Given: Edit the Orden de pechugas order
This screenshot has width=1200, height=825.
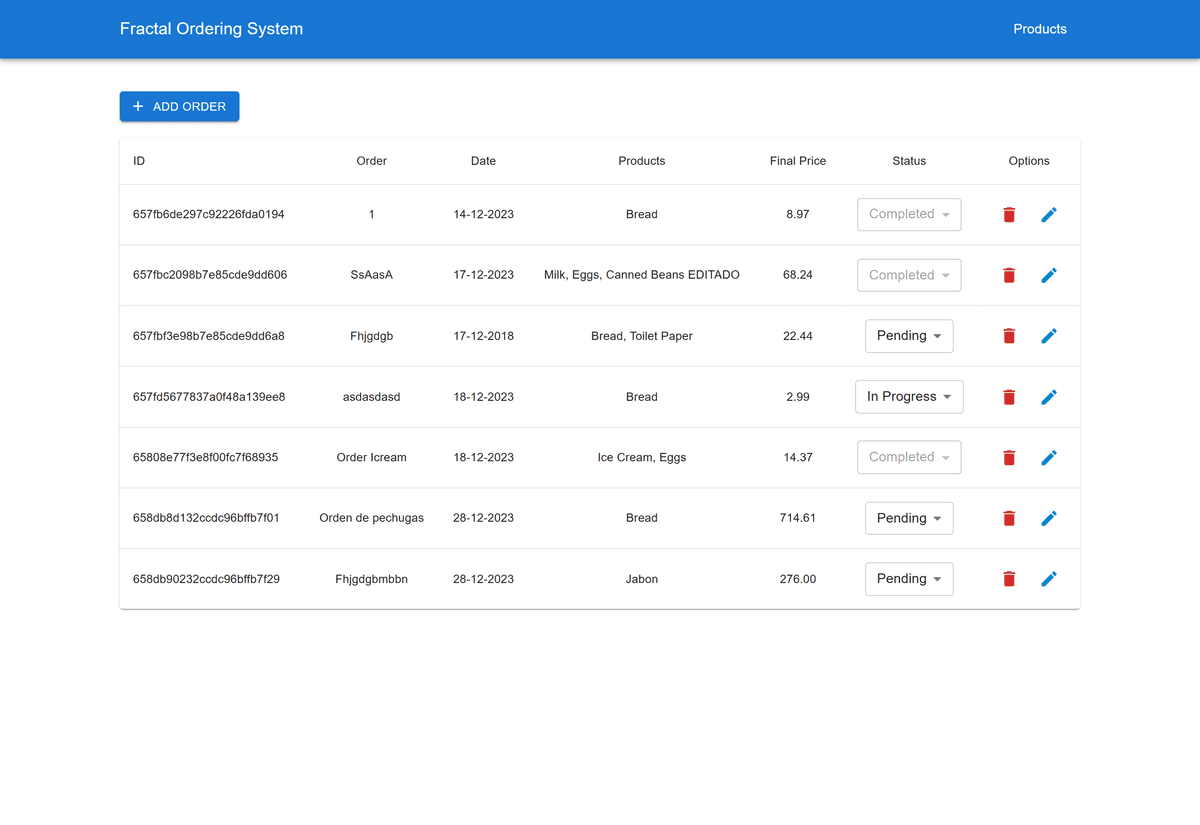Looking at the screenshot, I should [x=1049, y=518].
